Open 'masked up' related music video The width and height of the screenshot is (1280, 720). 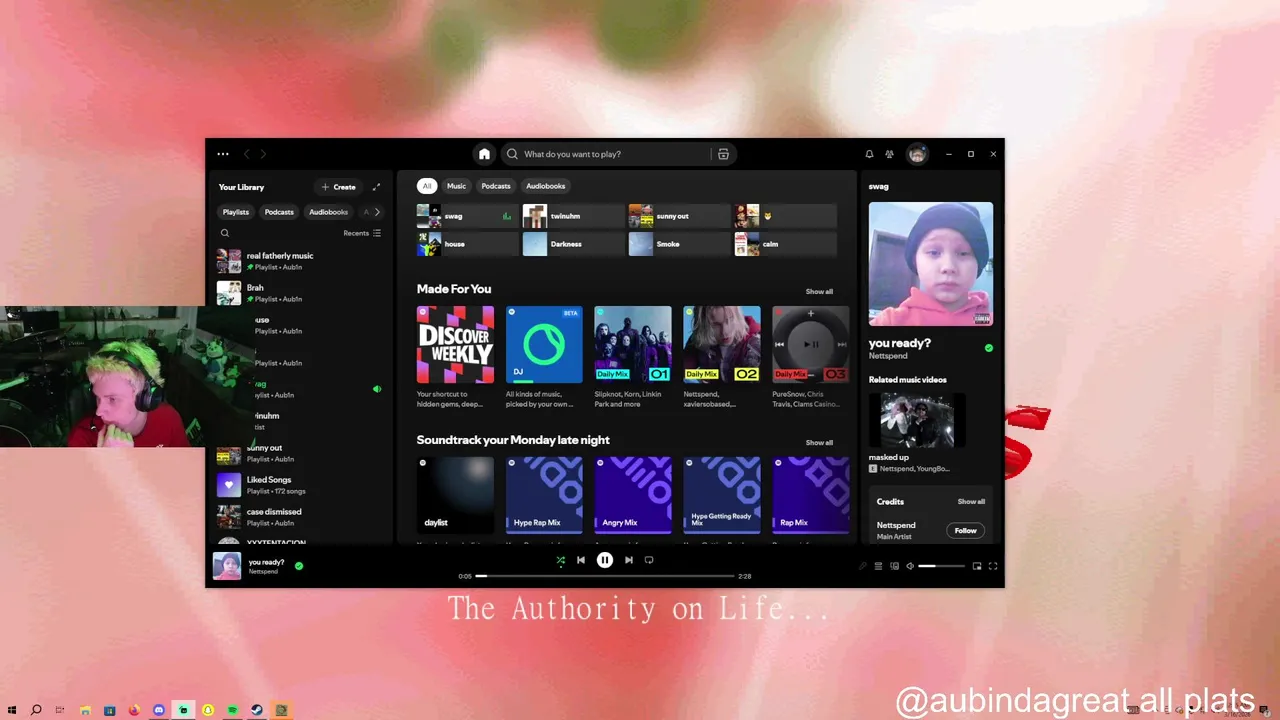pos(917,432)
